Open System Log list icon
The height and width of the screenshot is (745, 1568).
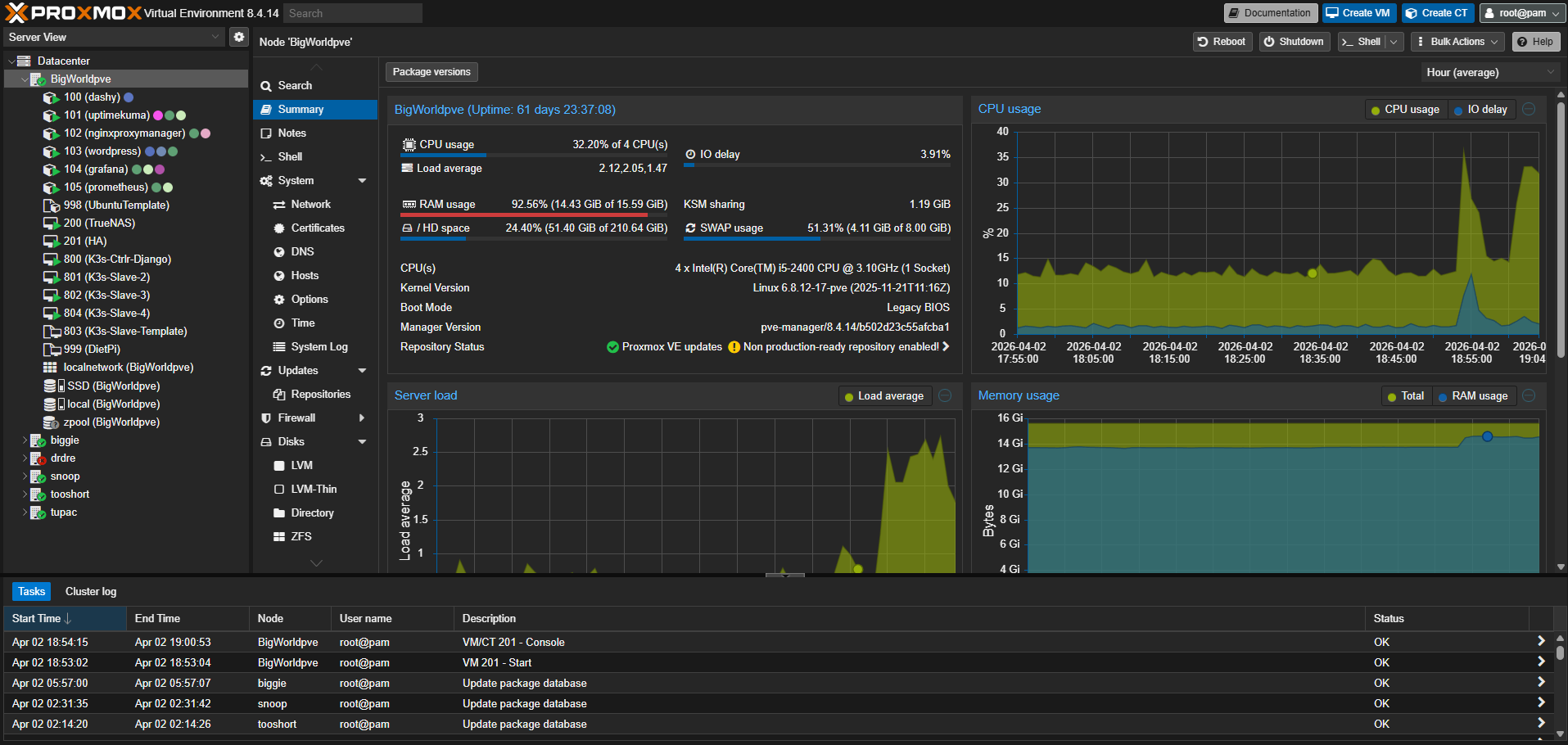pyautogui.click(x=279, y=347)
